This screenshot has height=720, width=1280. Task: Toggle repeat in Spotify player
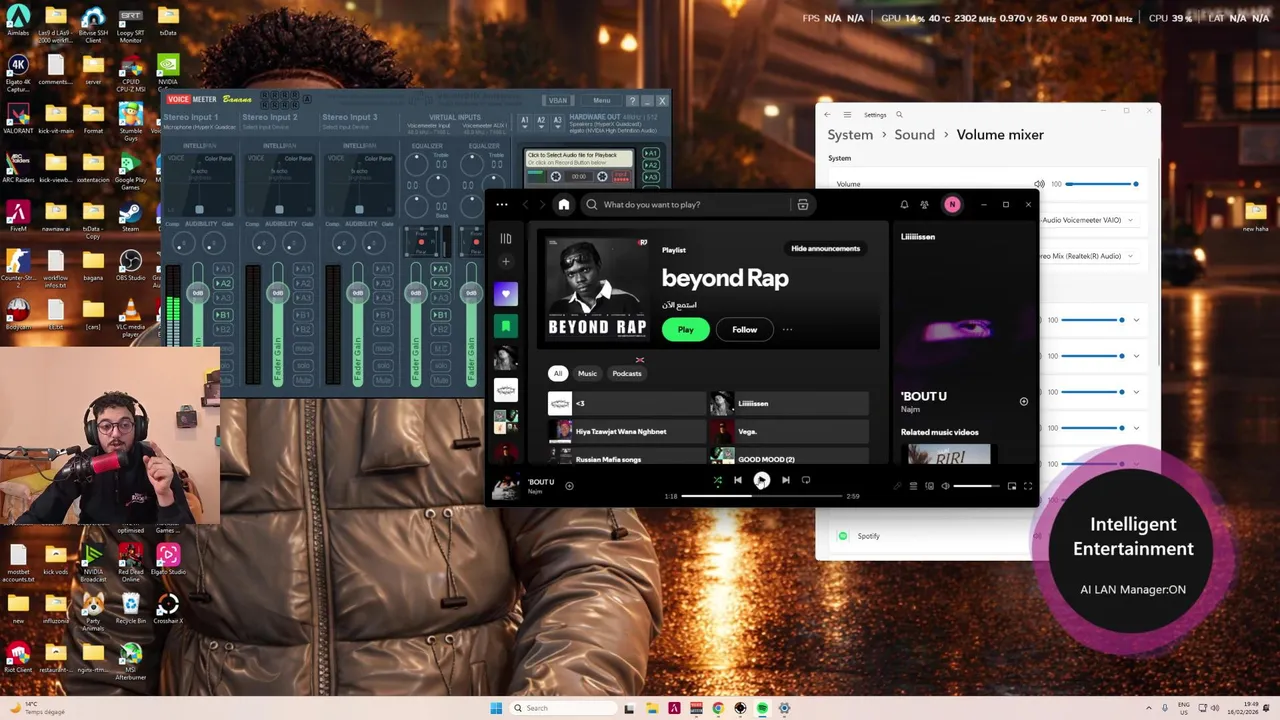pos(806,481)
